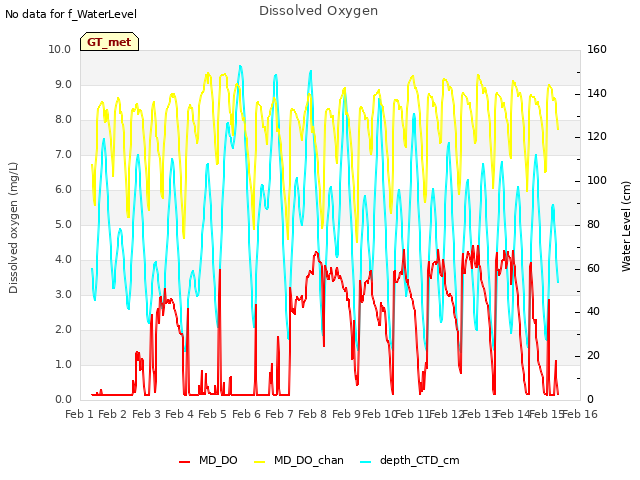
Task: Click the 'Dissolved oxygen (mg/L)' axis title
Action: pyautogui.click(x=13, y=228)
